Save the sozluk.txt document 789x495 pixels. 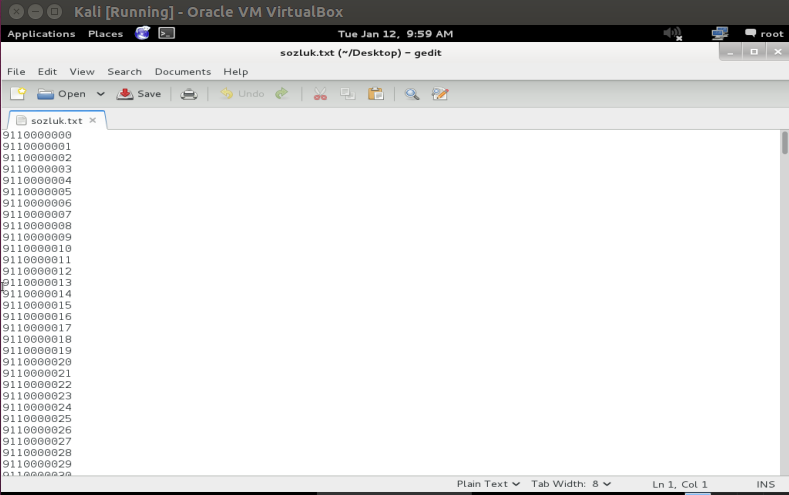(139, 94)
